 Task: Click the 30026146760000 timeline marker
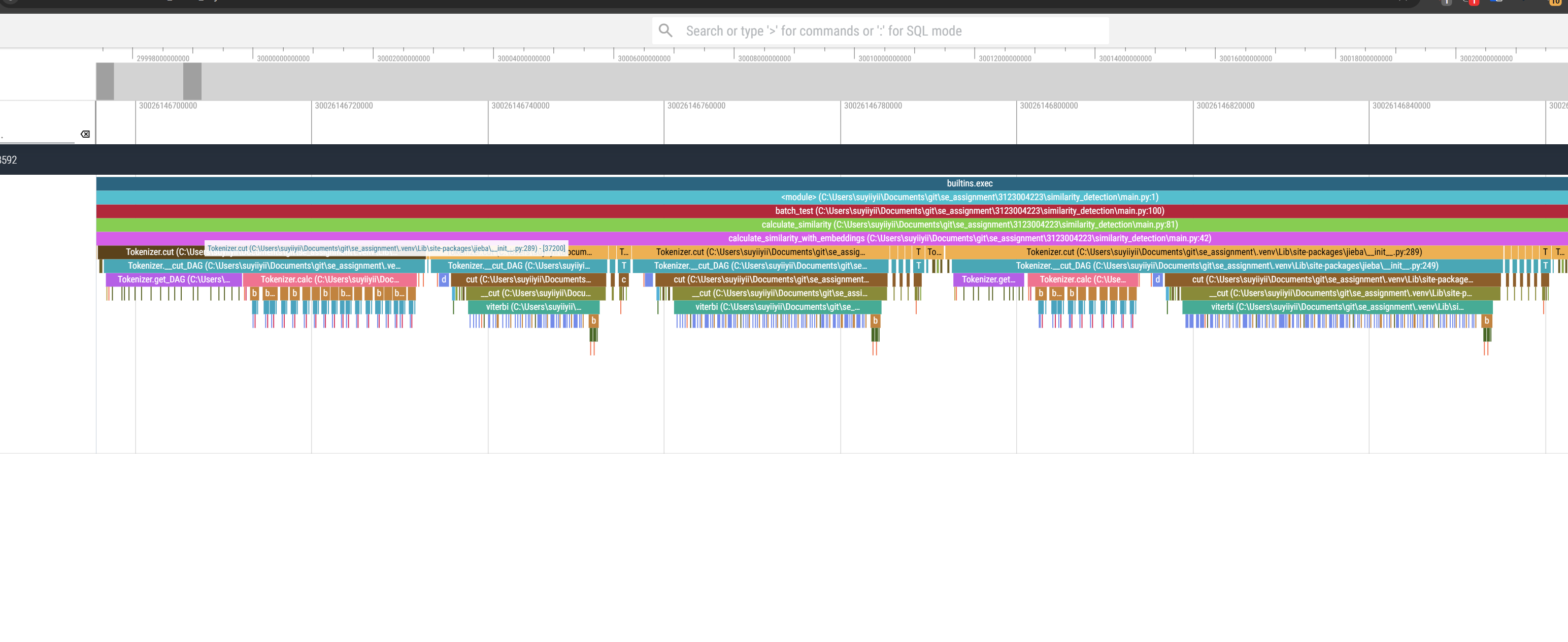[696, 106]
